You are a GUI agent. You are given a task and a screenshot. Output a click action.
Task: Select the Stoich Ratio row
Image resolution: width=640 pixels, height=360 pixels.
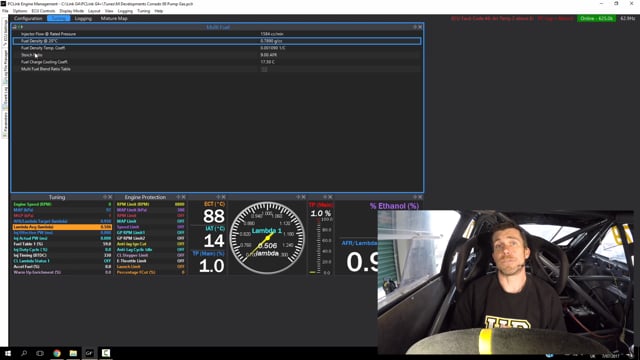click(x=217, y=55)
